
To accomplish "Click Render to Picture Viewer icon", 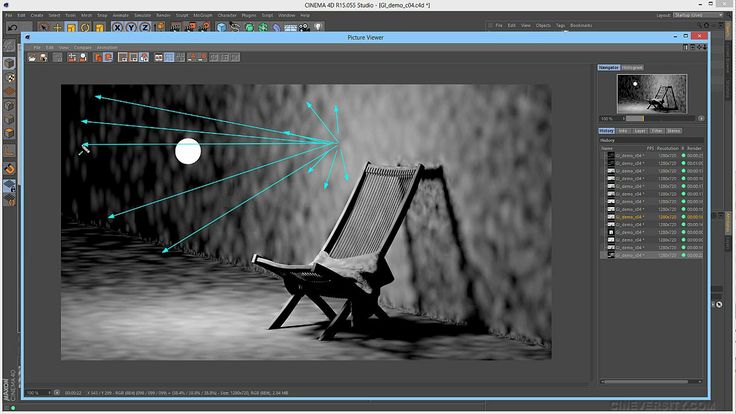I will click(x=190, y=28).
